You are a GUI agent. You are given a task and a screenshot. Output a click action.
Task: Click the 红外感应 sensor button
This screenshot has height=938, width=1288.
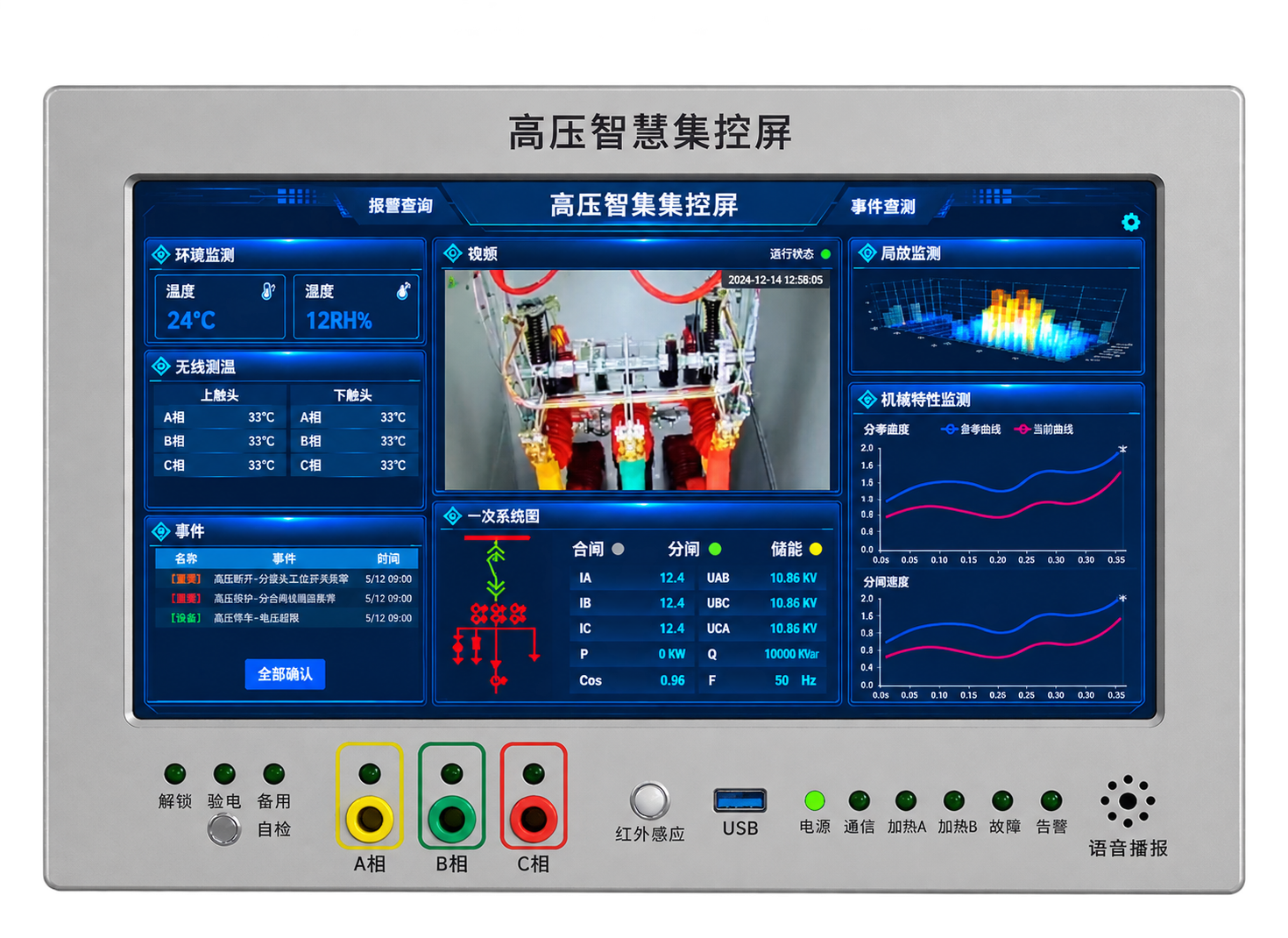[x=649, y=800]
